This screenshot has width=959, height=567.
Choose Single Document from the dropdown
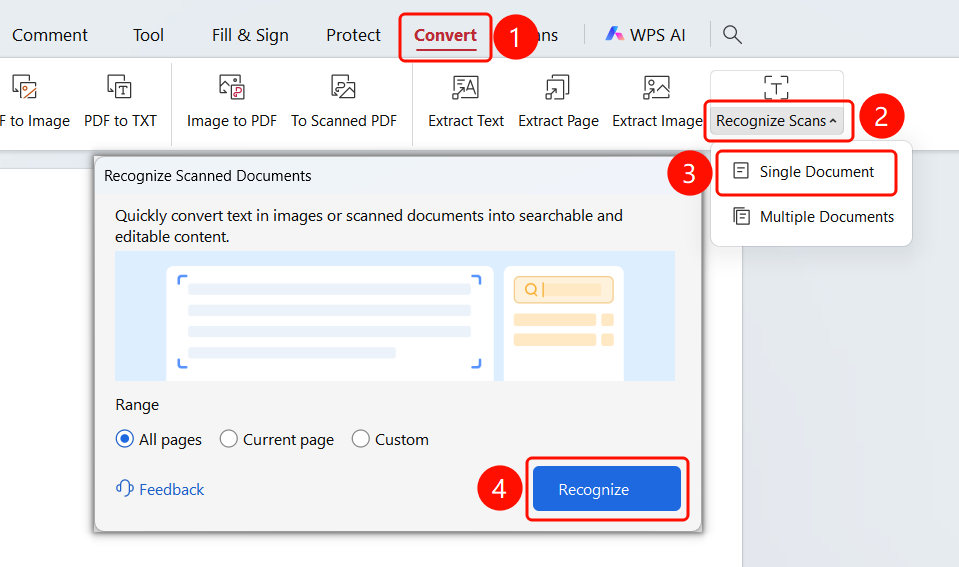click(806, 172)
